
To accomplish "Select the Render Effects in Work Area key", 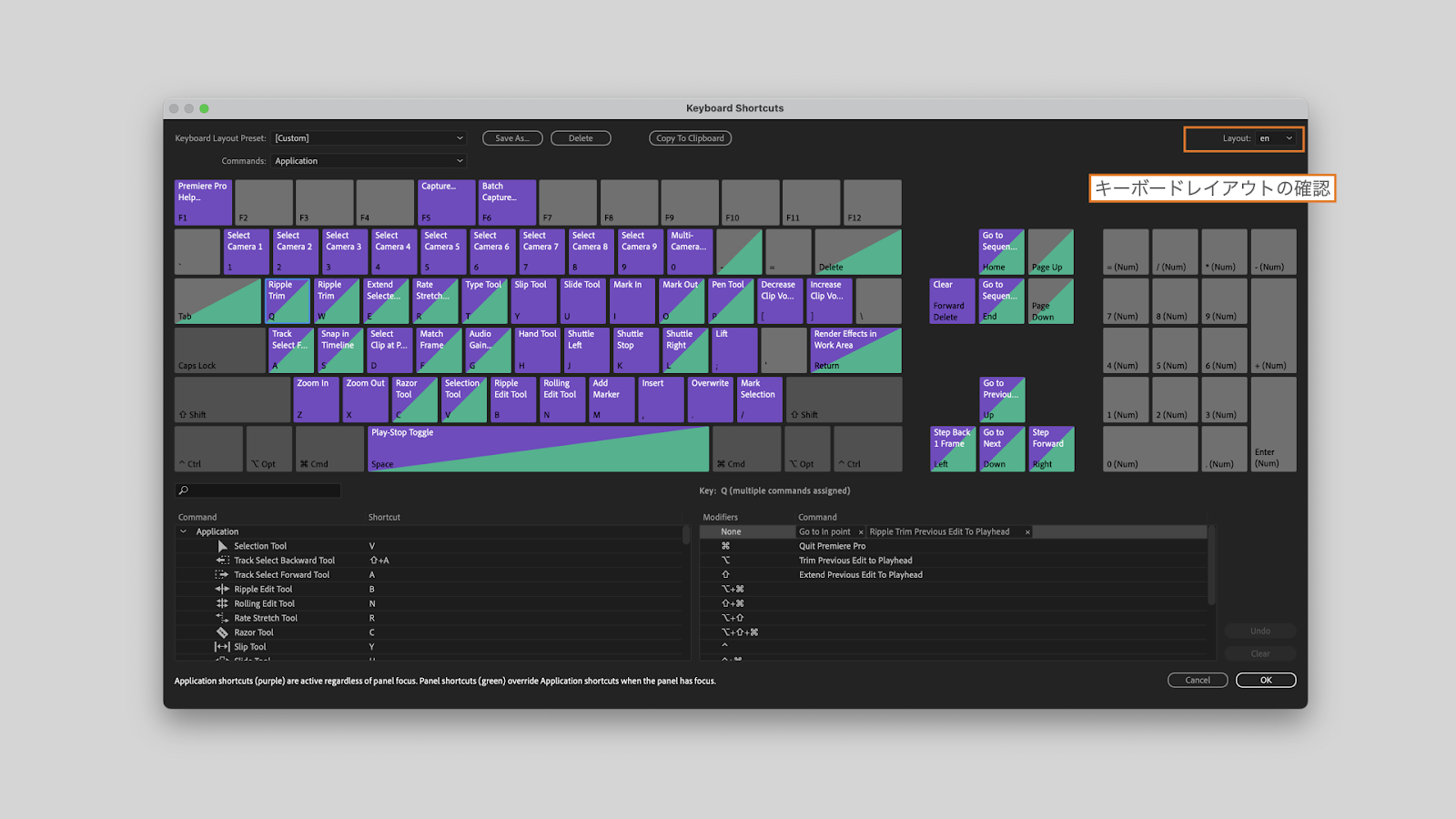I will (x=856, y=350).
